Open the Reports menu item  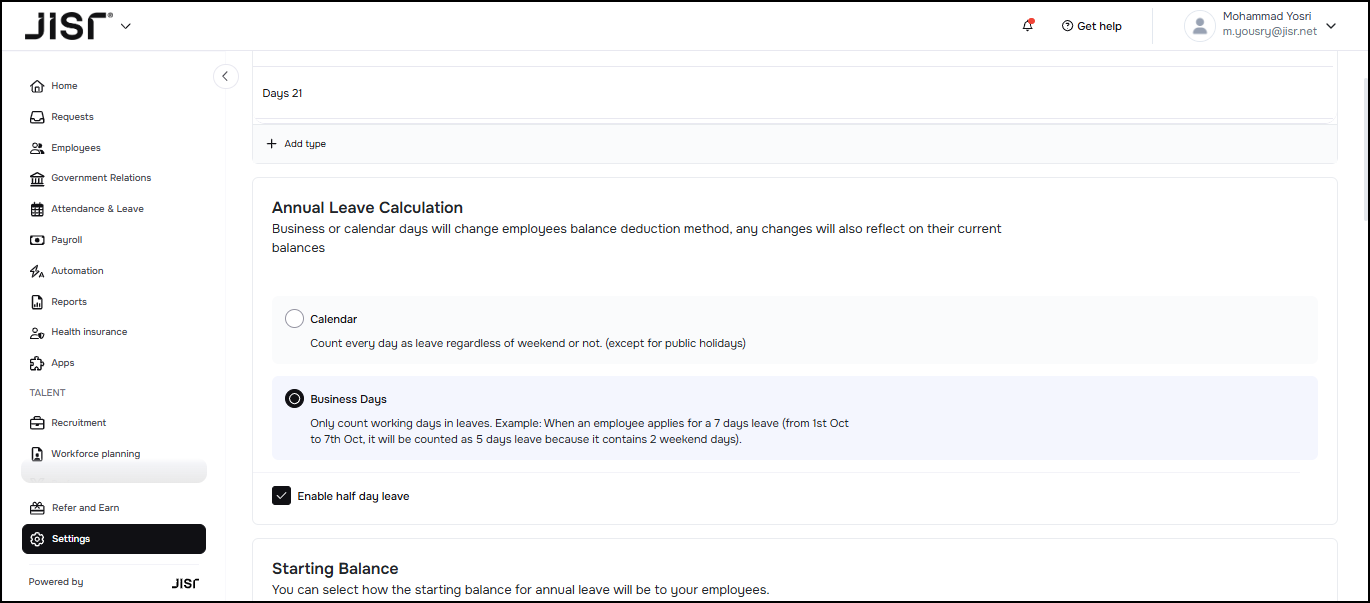[x=69, y=302]
